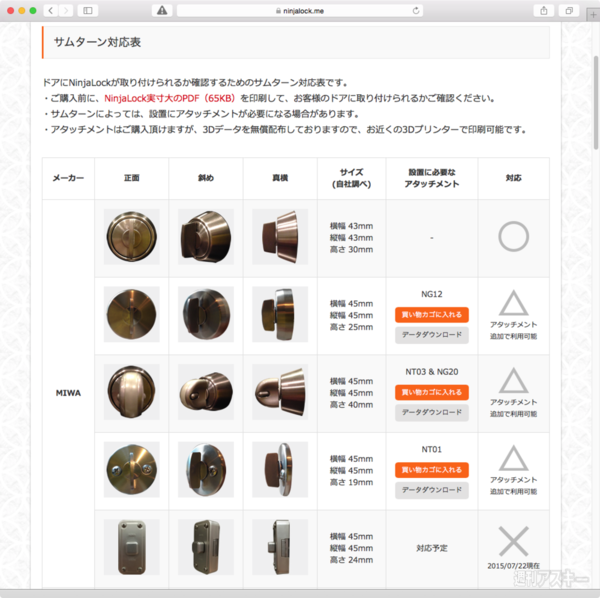Download data for NT03 & NG20
The width and height of the screenshot is (600, 598).
point(432,412)
